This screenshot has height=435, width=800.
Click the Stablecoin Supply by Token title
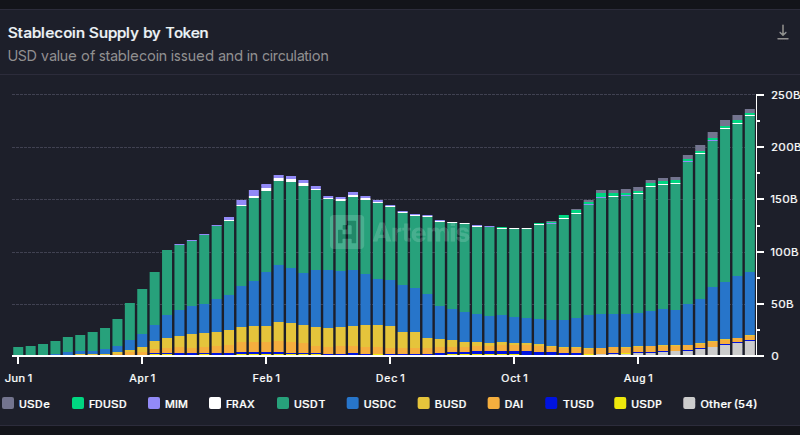click(x=108, y=33)
